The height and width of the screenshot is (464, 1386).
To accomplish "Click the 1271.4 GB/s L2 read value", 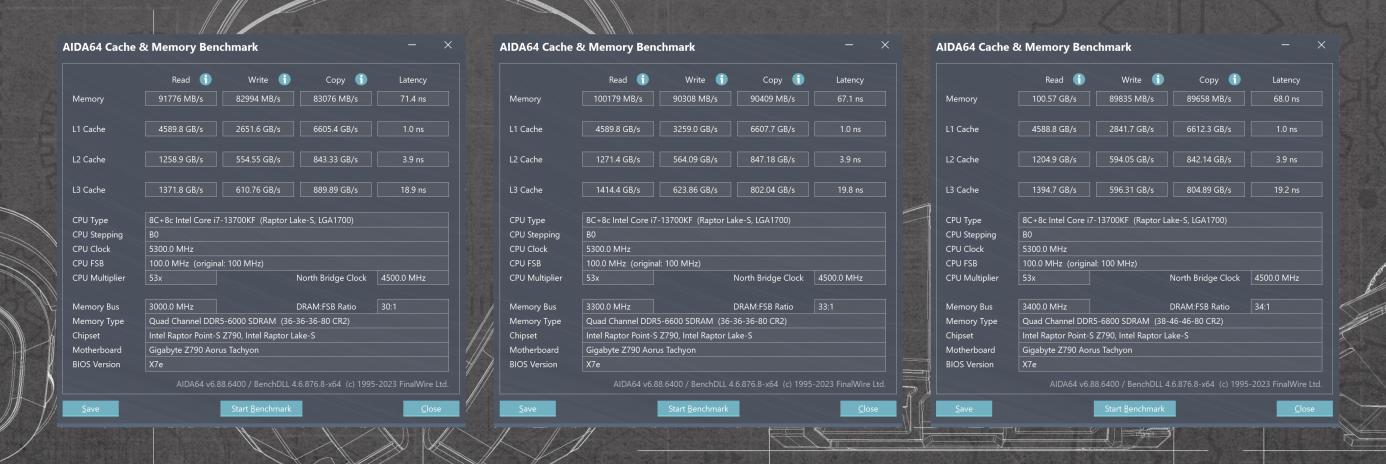I will (x=618, y=159).
